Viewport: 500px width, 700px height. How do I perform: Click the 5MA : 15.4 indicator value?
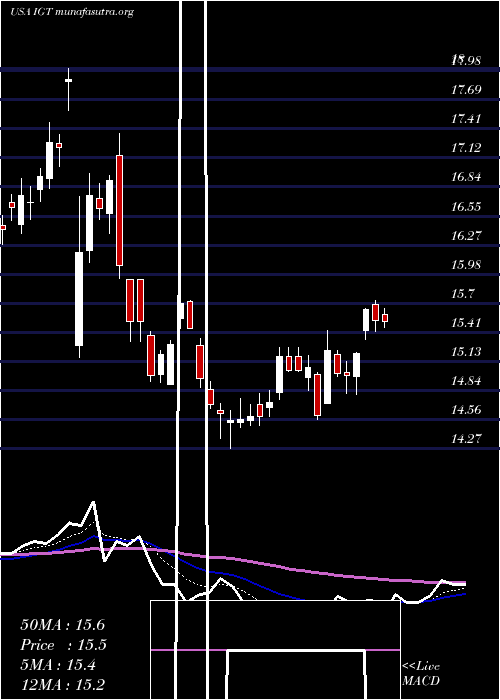(58, 665)
